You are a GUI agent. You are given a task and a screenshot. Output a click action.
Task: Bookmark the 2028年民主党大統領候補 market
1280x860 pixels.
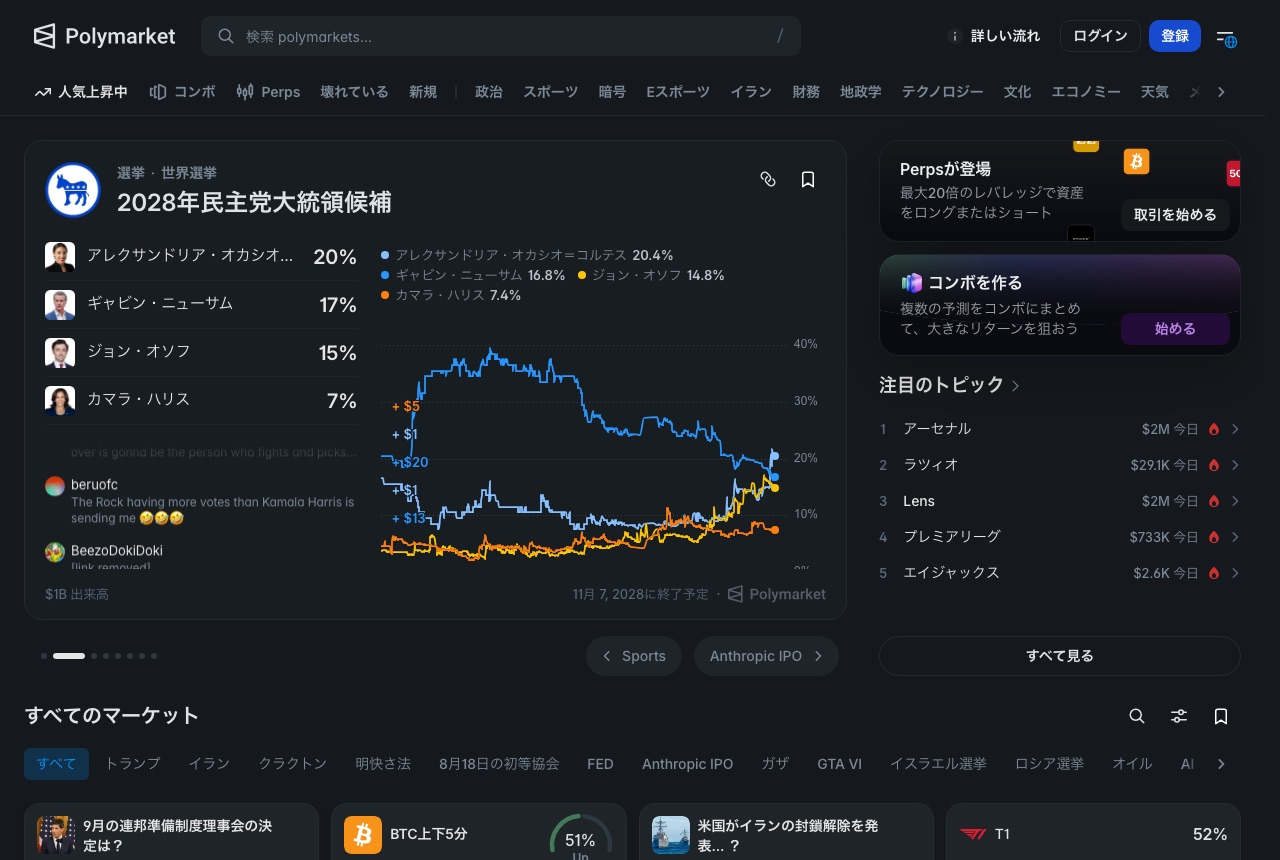(x=808, y=179)
